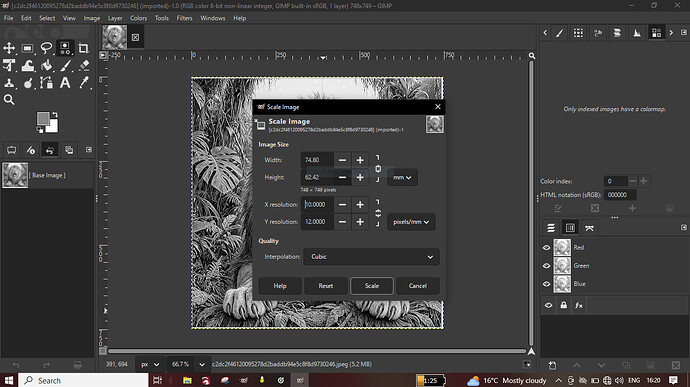This screenshot has width=690, height=387.
Task: Click the X resolution input field
Action: tap(317, 205)
